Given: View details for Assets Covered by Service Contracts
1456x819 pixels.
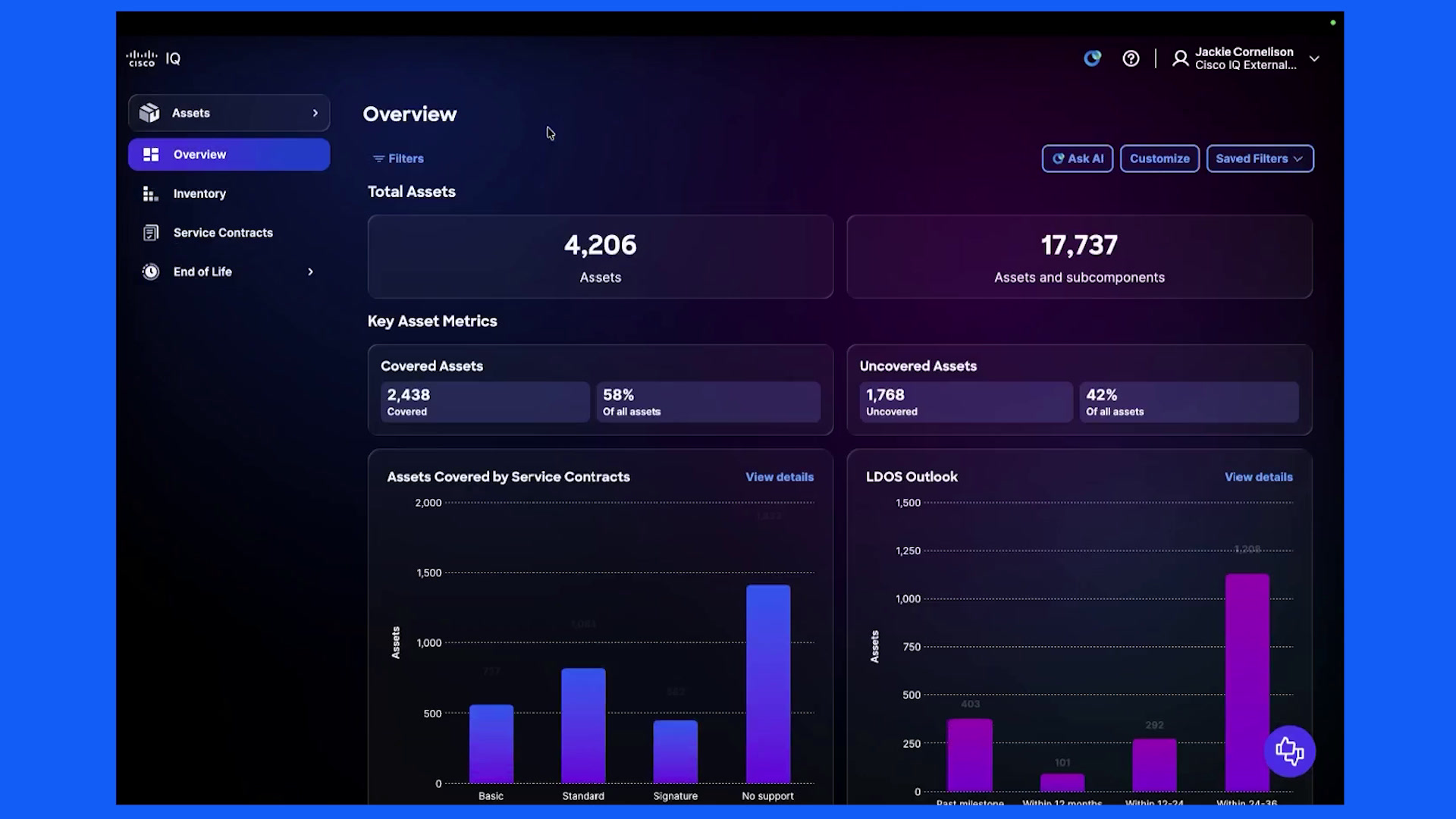Looking at the screenshot, I should [x=780, y=477].
